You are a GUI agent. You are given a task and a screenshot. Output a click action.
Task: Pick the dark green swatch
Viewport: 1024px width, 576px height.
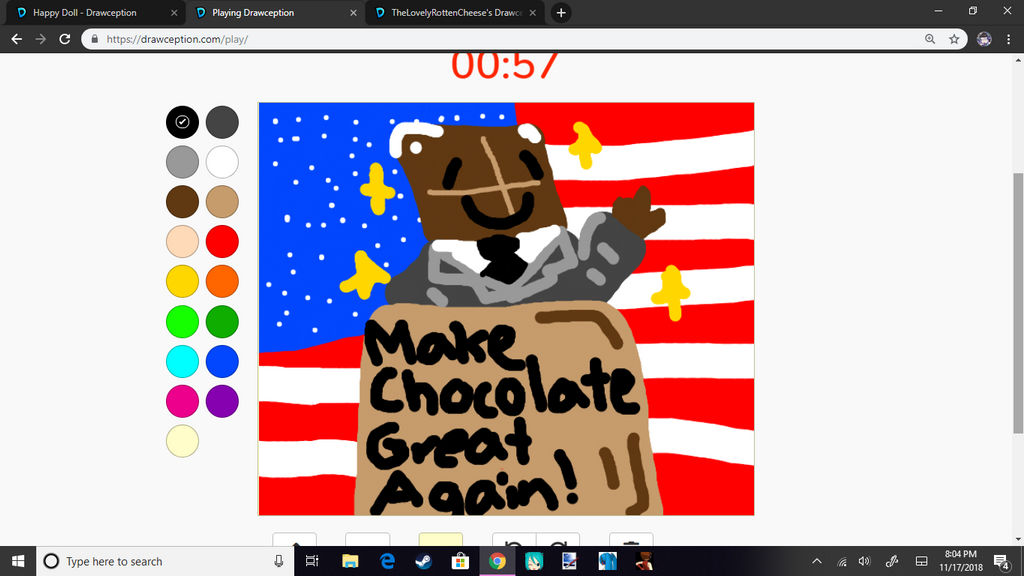[x=222, y=321]
